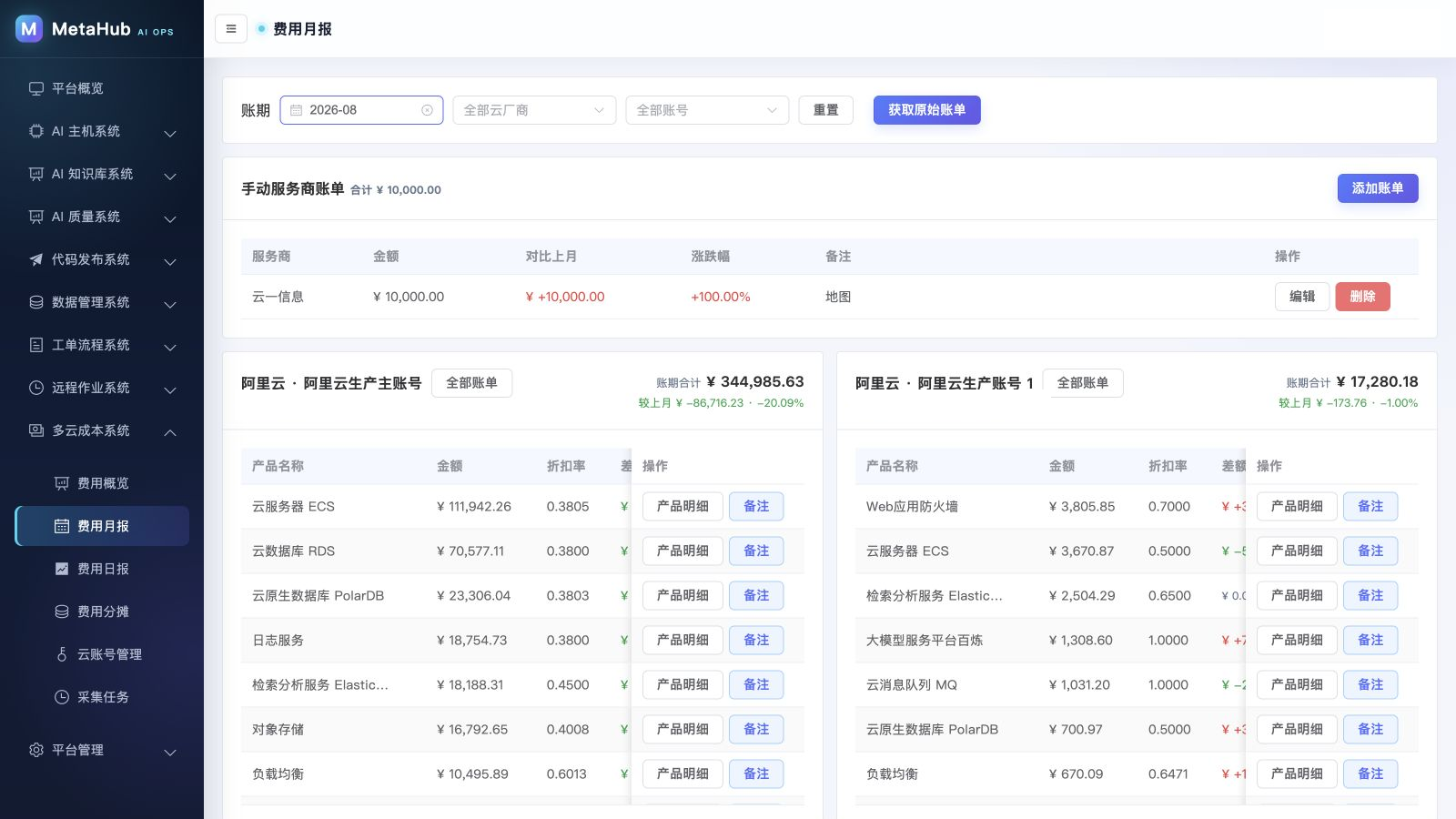Click the 折扣率 header in 阿里云生产主账号 table
The image size is (1456, 819).
pyautogui.click(x=566, y=466)
